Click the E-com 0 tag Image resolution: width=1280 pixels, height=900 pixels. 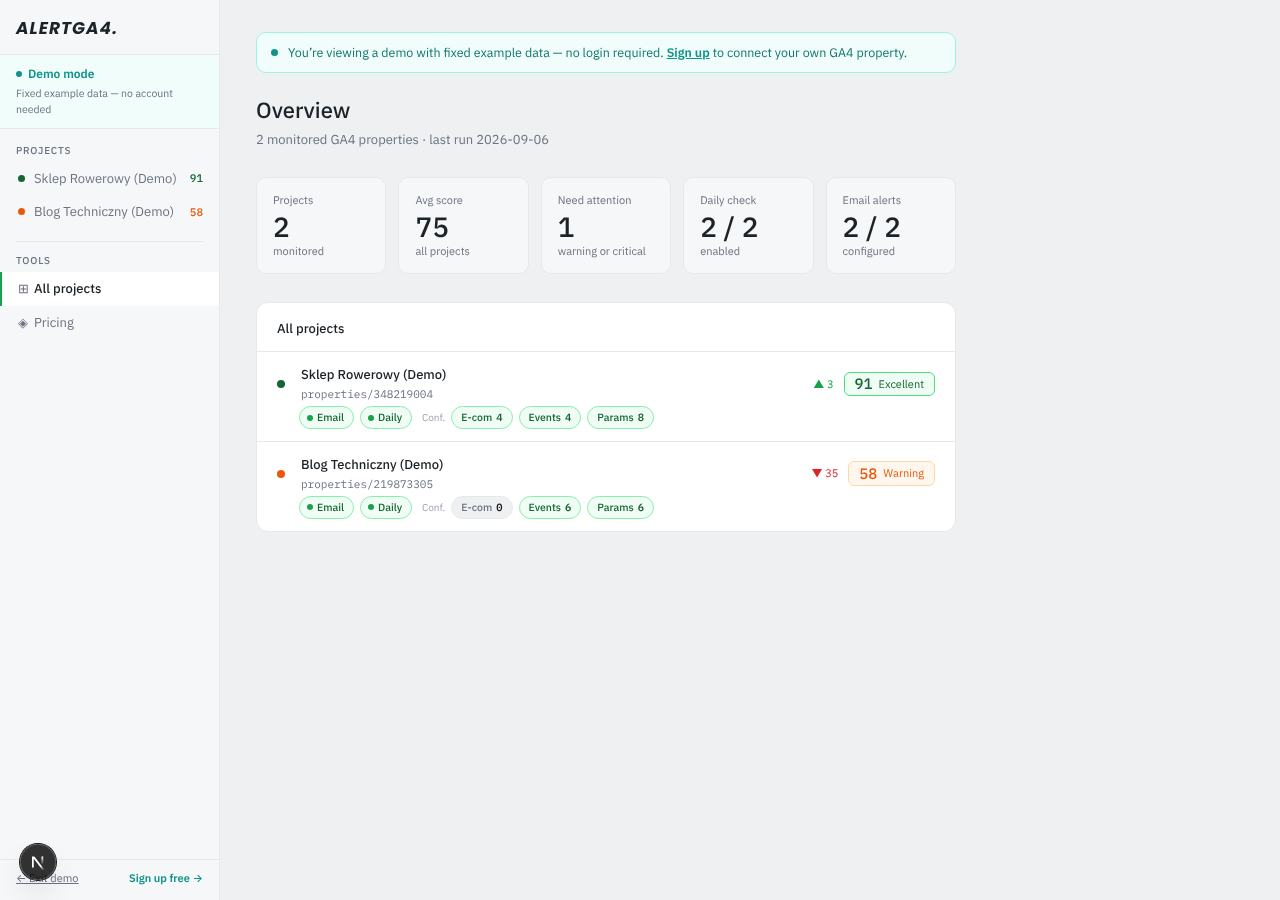click(x=482, y=508)
